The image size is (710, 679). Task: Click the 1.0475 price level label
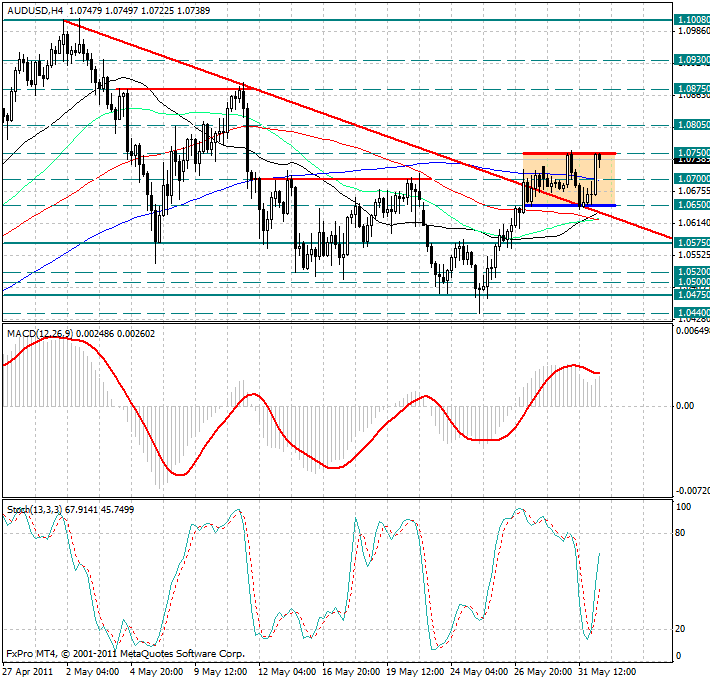coord(692,295)
